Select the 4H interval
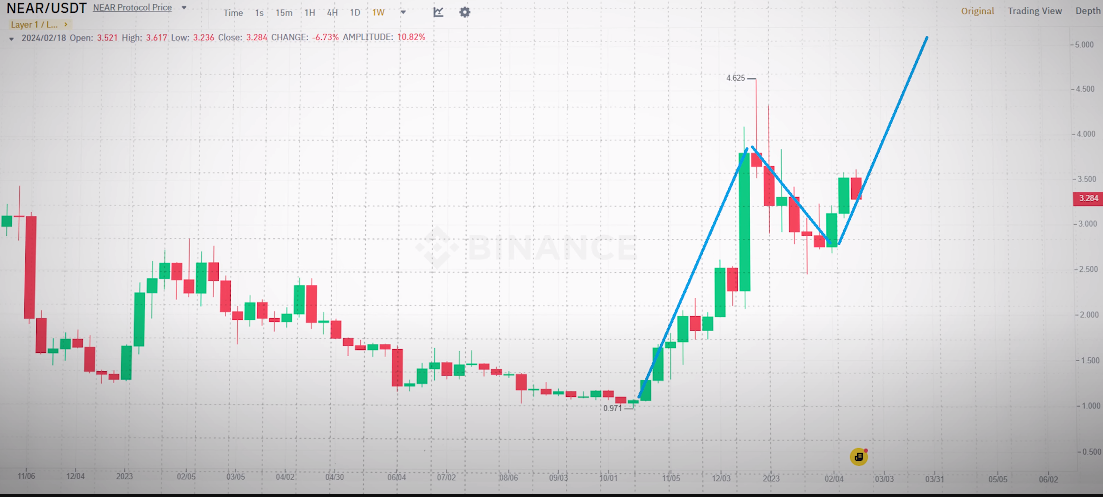Image resolution: width=1103 pixels, height=497 pixels. pos(332,13)
